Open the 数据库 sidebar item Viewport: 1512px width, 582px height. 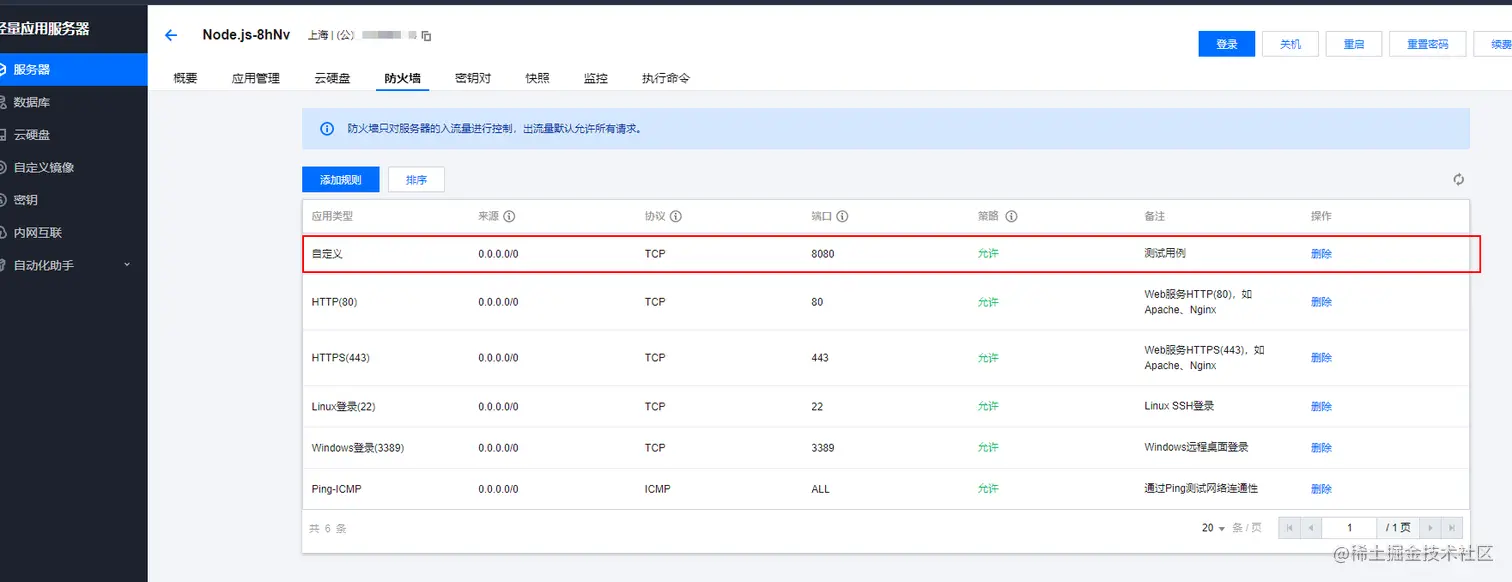pyautogui.click(x=32, y=102)
